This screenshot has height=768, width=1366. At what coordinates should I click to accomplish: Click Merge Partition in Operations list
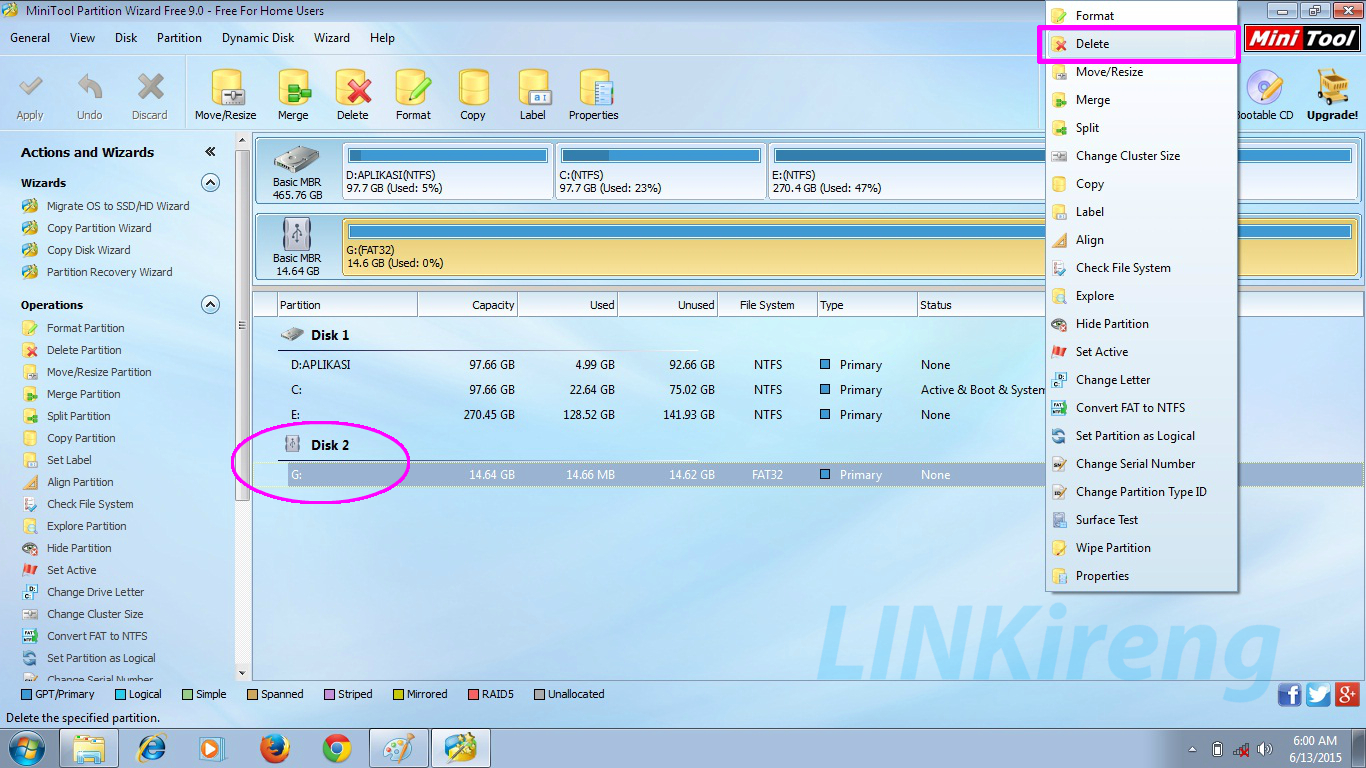[83, 394]
